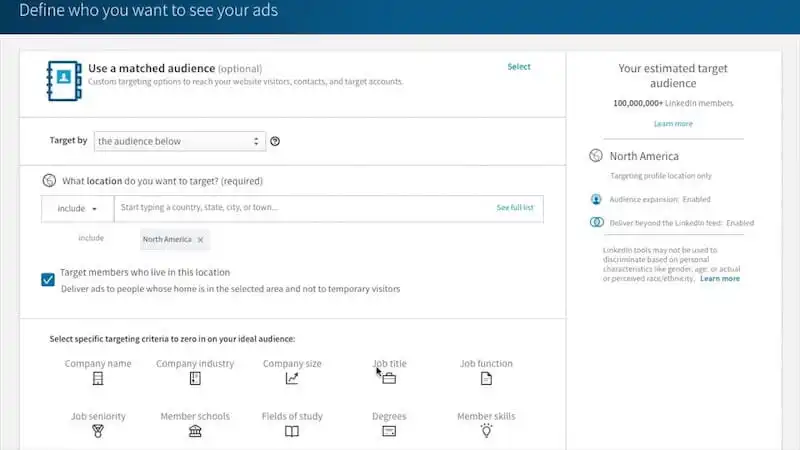Image resolution: width=800 pixels, height=450 pixels.
Task: Click Learn more about discrimination policy
Action: click(720, 279)
